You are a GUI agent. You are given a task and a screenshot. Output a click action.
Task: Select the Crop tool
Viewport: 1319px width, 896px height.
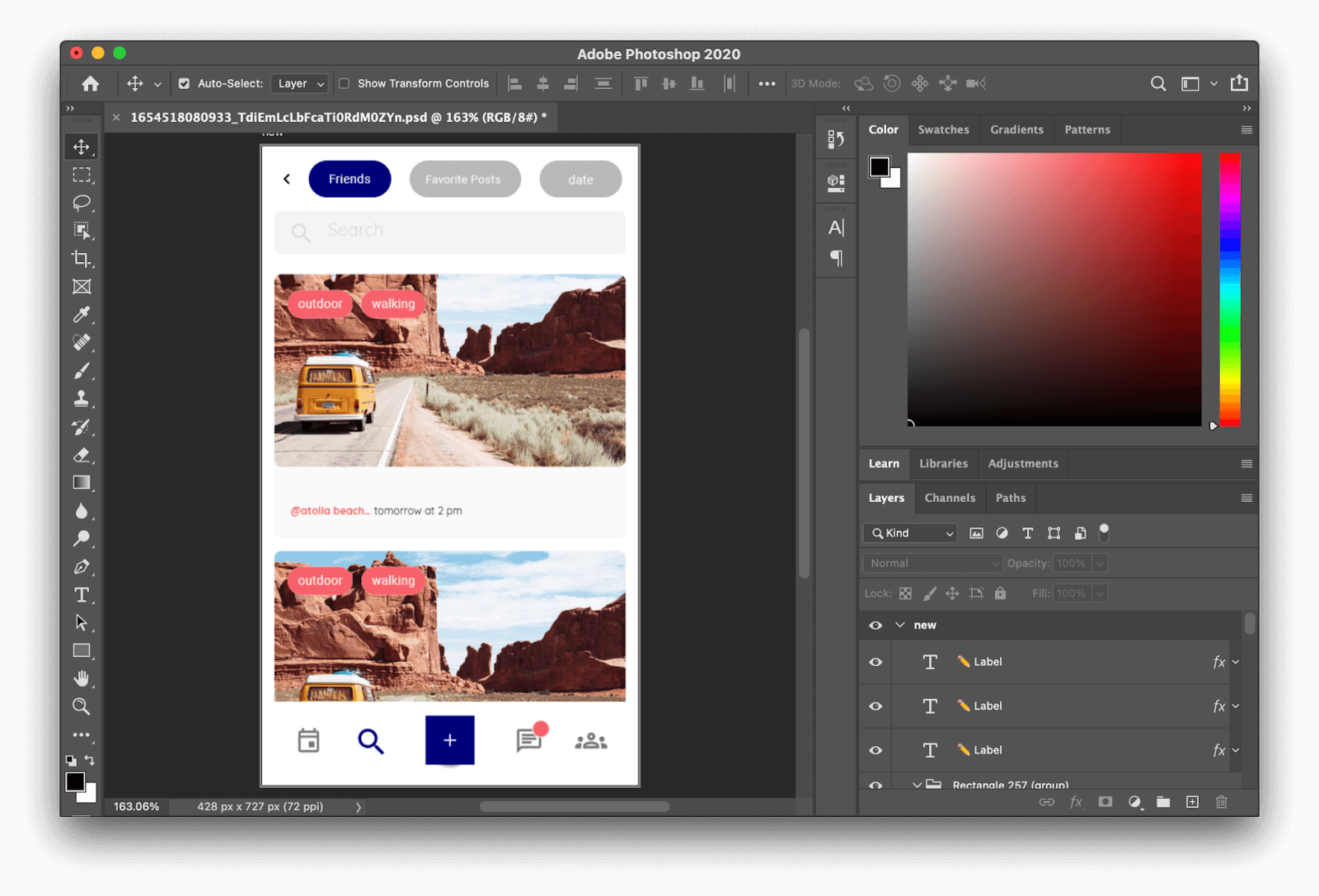(82, 259)
